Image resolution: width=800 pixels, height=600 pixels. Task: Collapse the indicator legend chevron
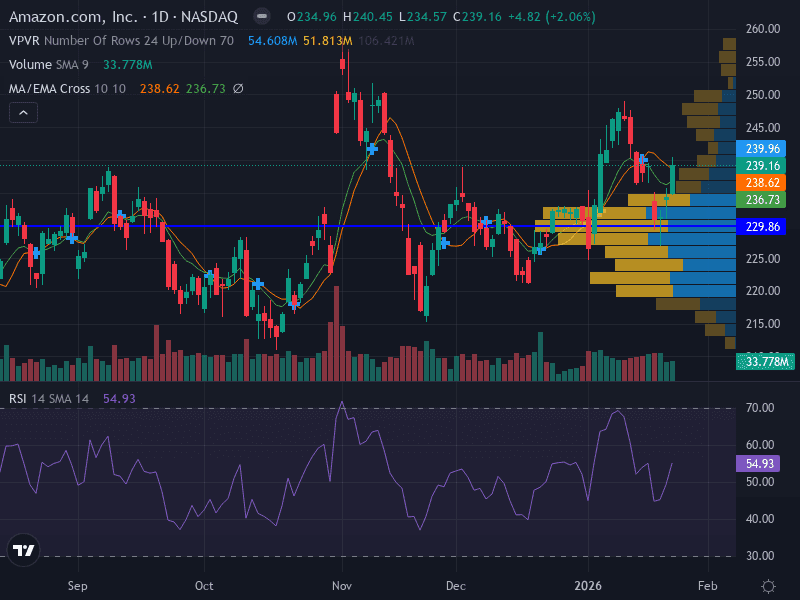coord(23,113)
